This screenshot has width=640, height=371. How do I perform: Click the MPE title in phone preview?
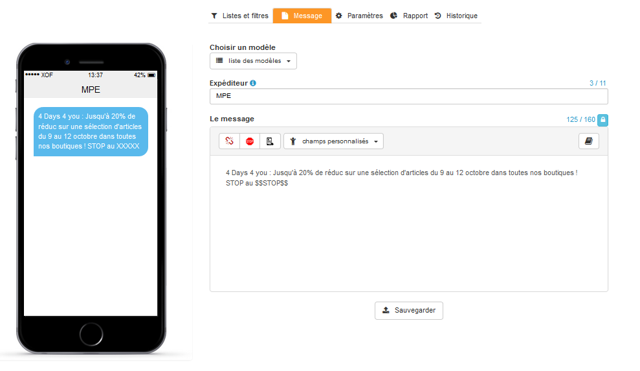pos(91,90)
